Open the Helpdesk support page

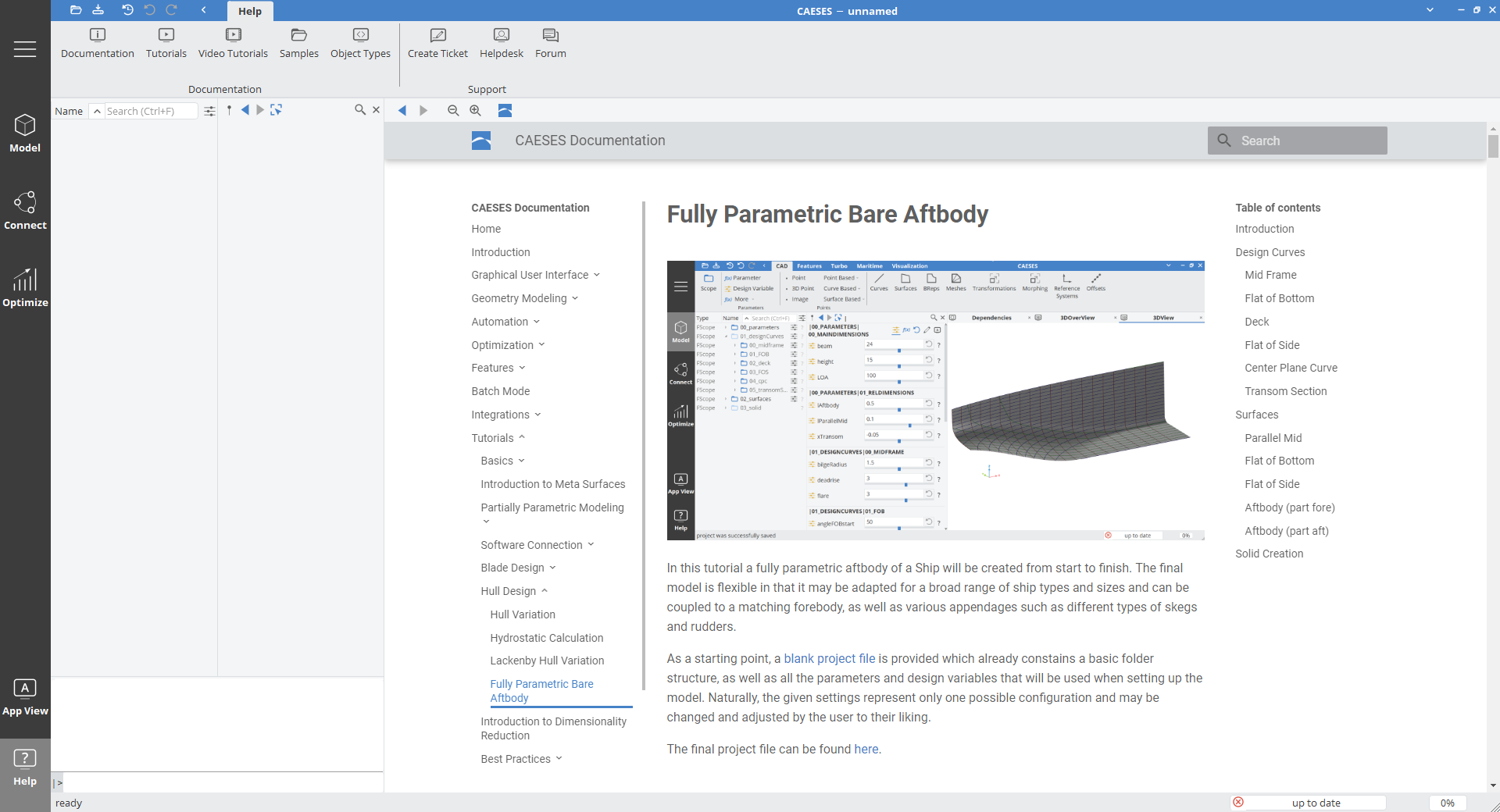click(x=502, y=43)
